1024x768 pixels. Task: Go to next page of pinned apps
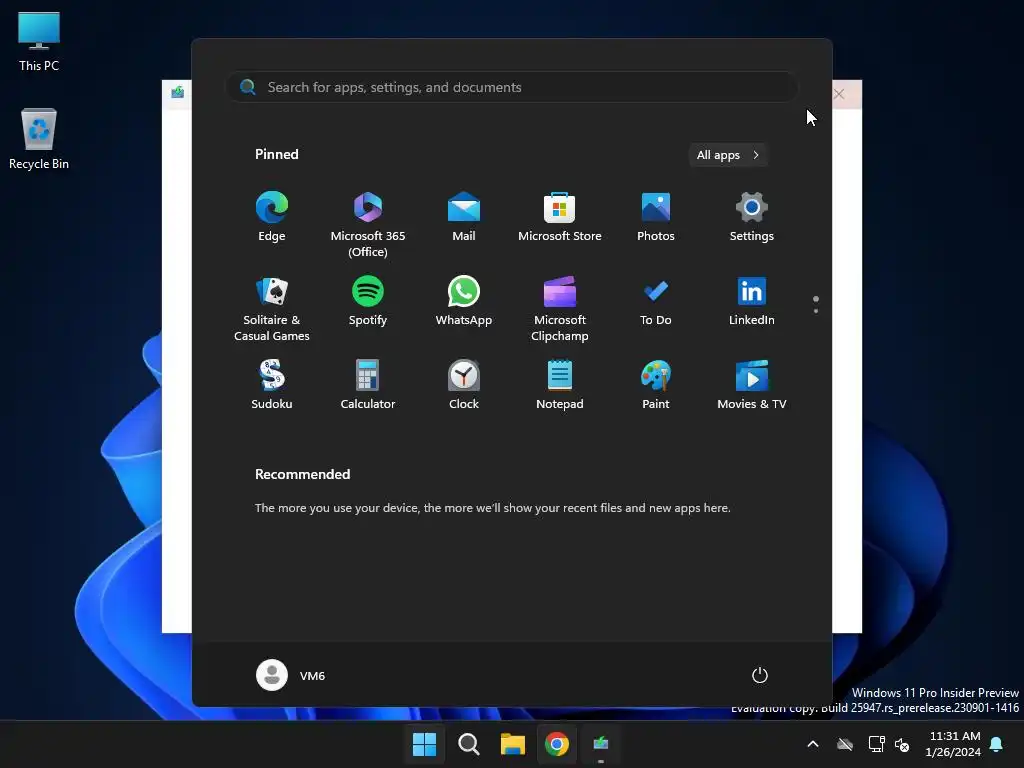(816, 311)
